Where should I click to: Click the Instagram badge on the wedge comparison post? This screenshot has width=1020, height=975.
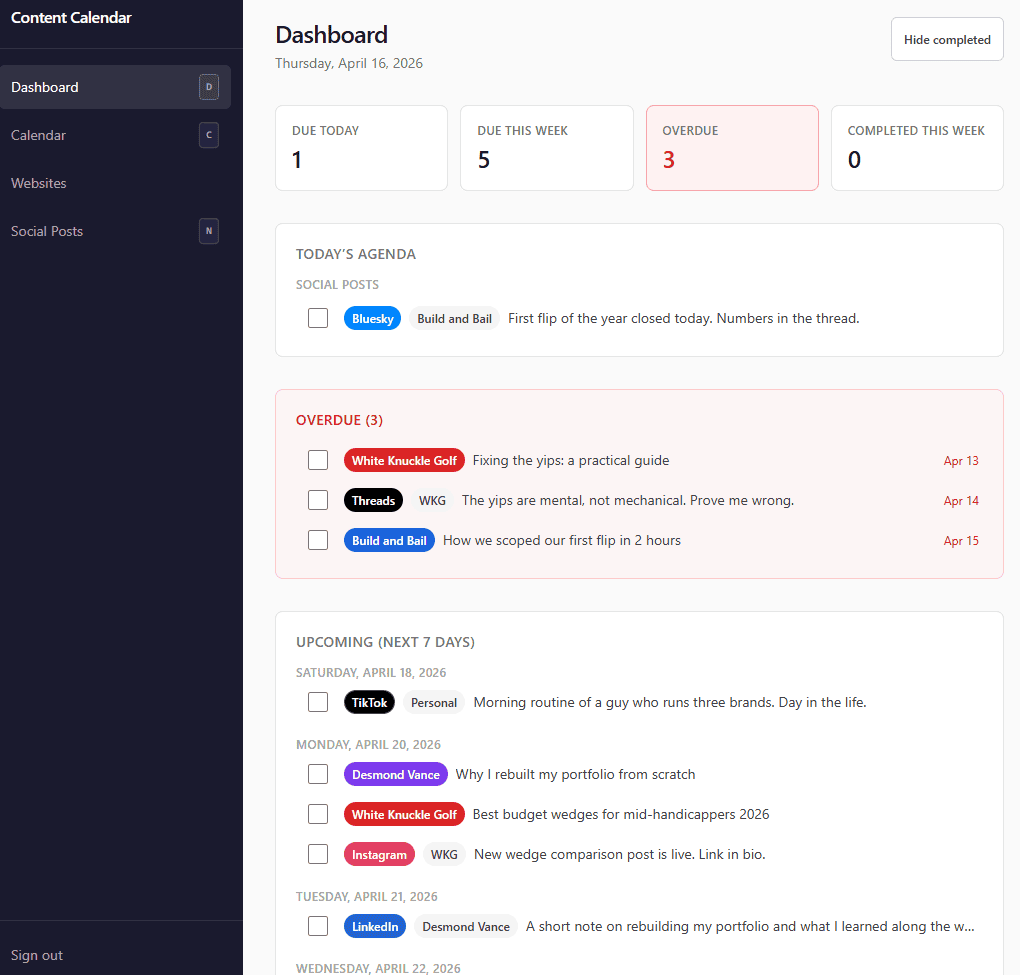pyautogui.click(x=379, y=854)
